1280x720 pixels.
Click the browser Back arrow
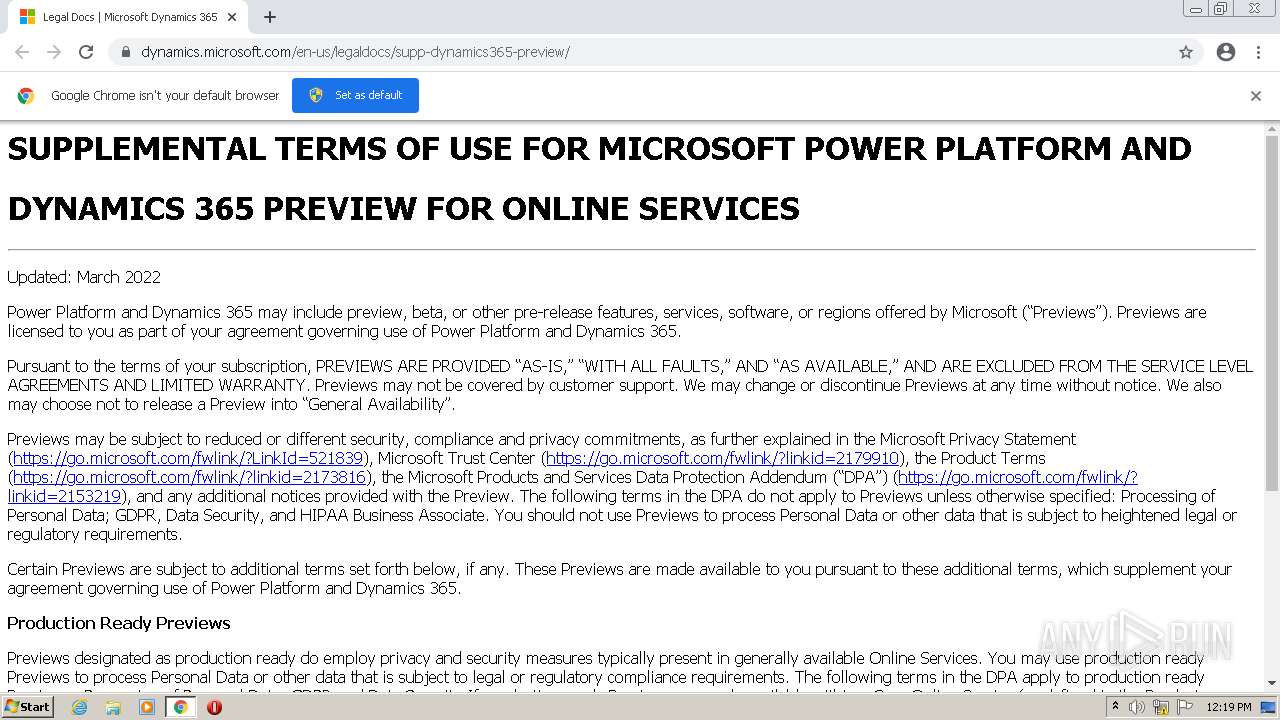(22, 52)
